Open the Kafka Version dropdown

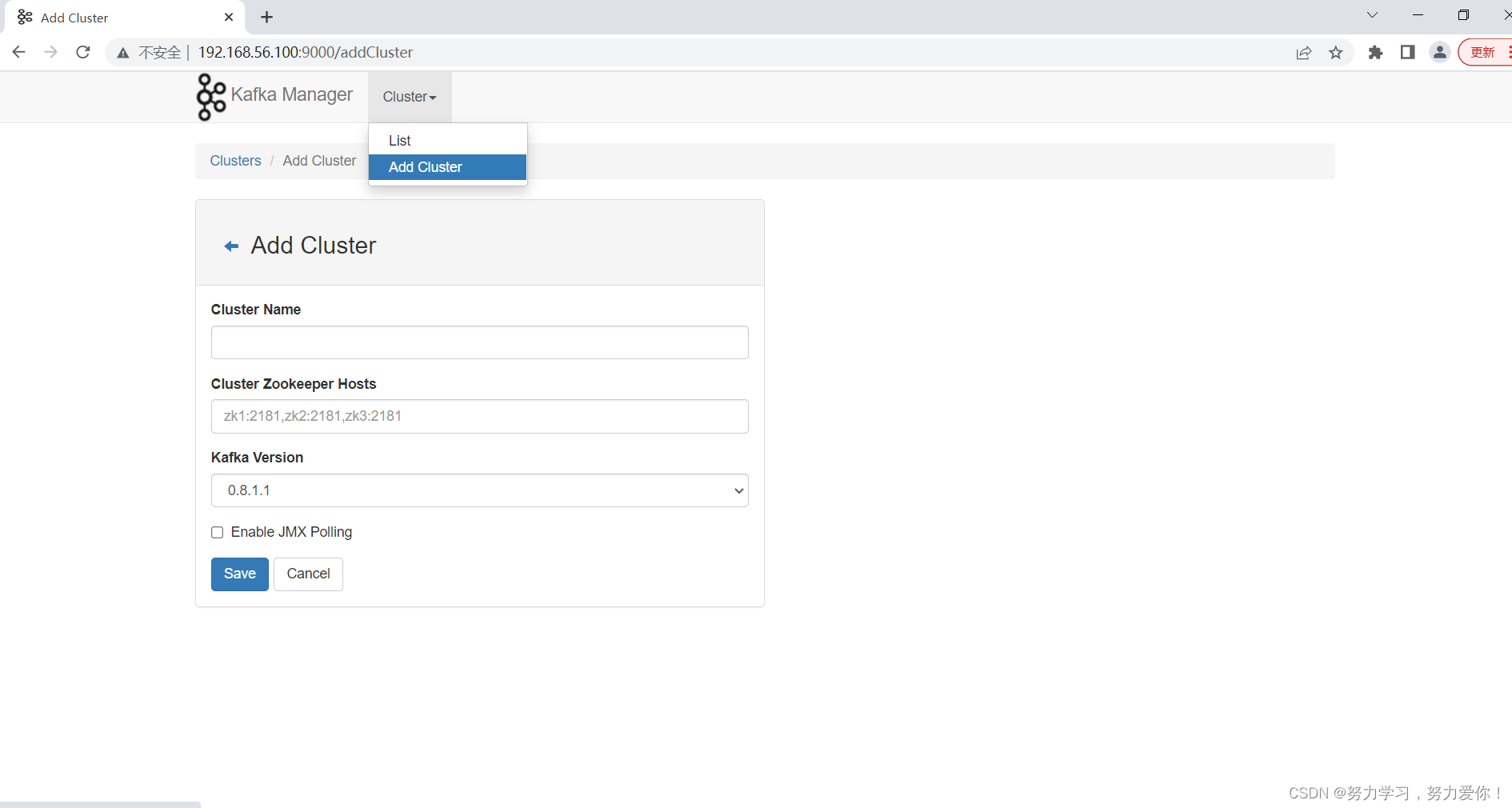(479, 490)
